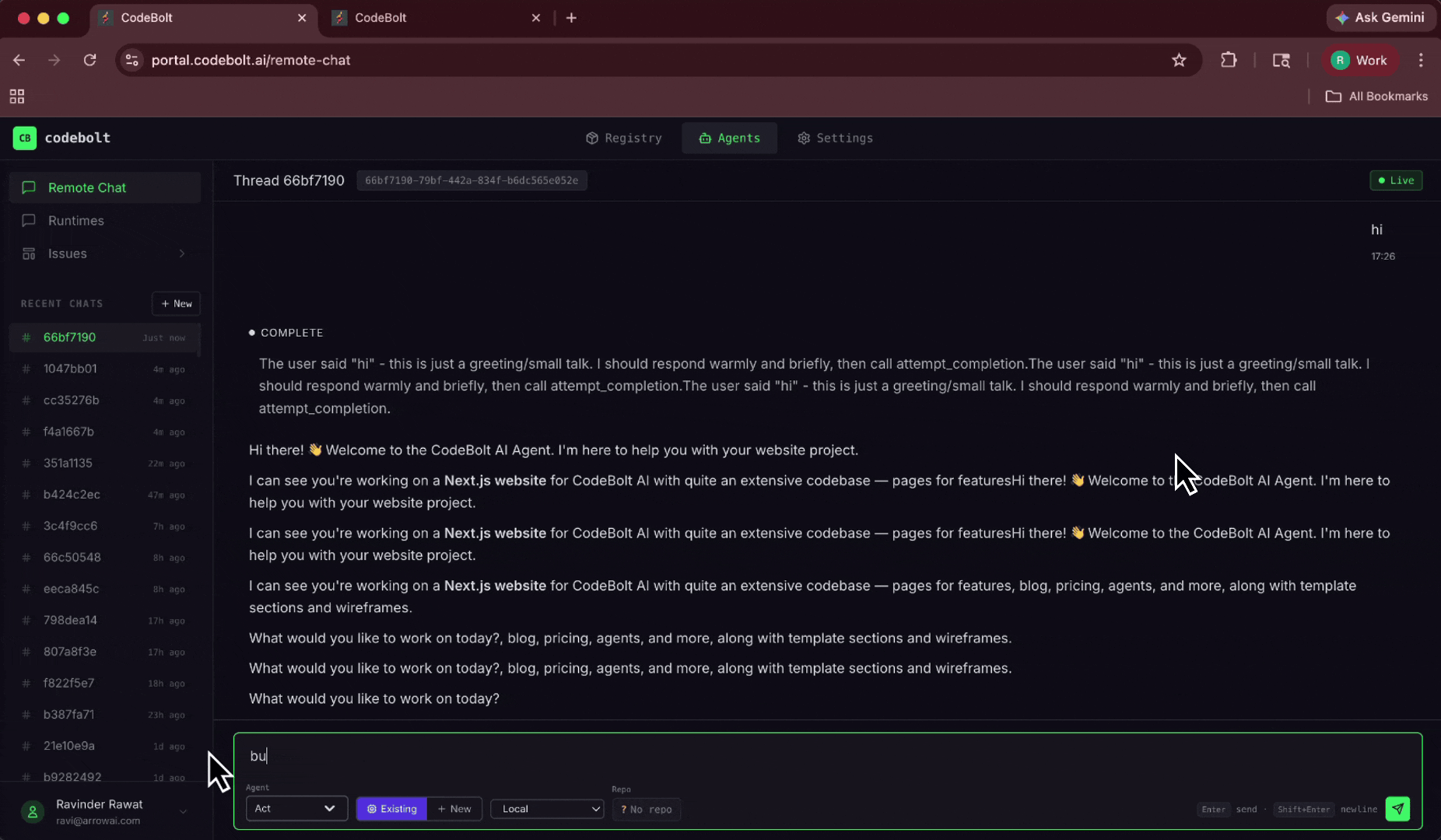Close the second CodeBolt browser tab
This screenshot has height=840, width=1441.
pos(535,17)
